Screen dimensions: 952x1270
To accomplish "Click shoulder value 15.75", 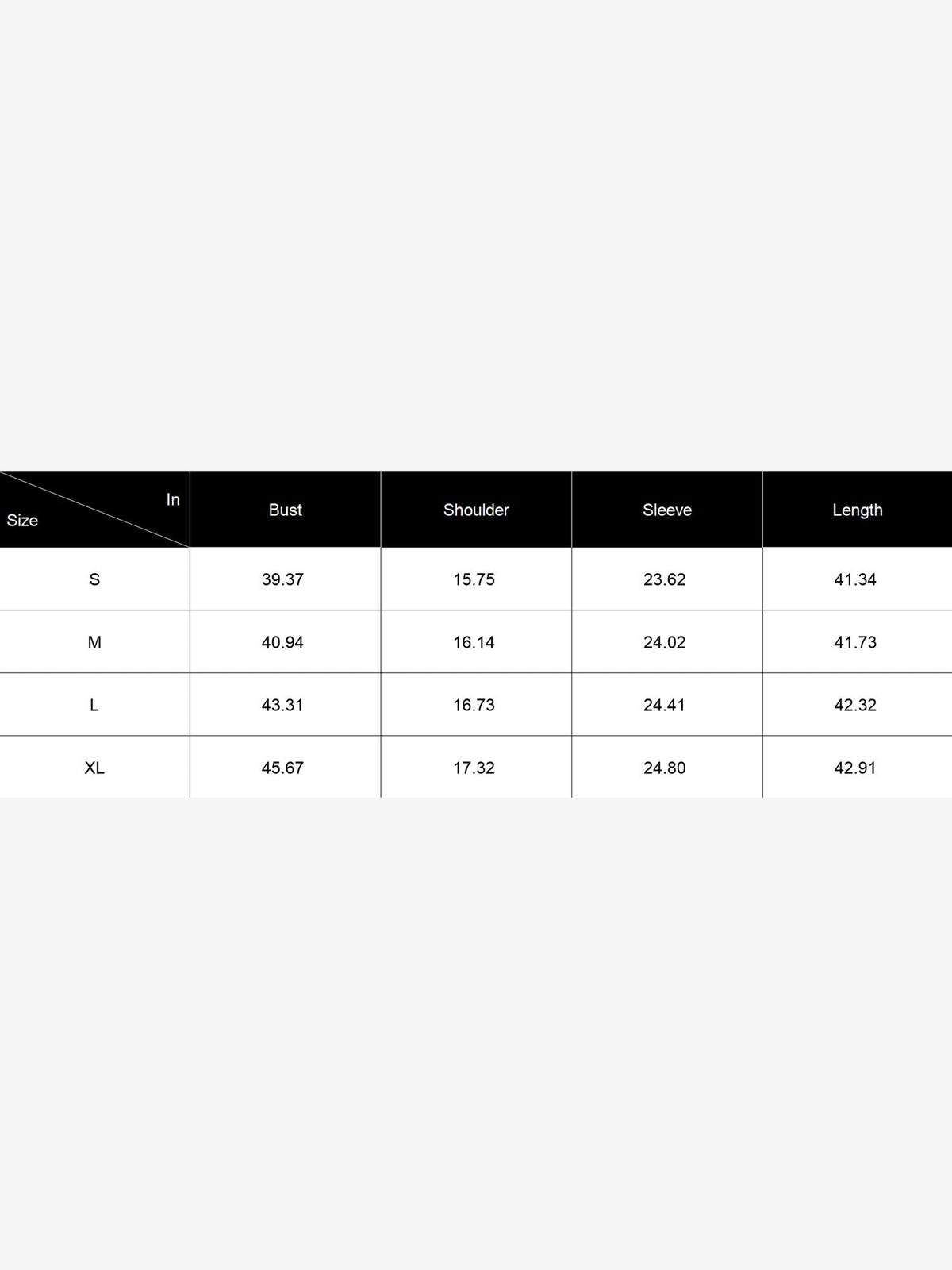I will [474, 579].
